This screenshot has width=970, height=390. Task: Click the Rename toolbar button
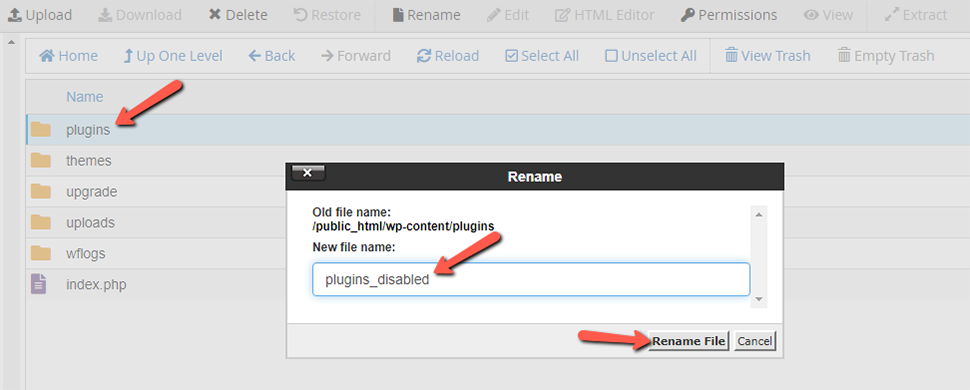click(427, 15)
